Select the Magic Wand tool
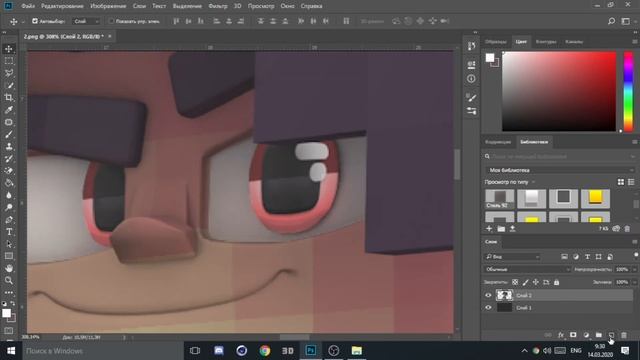This screenshot has height=360, width=640. coord(9,86)
